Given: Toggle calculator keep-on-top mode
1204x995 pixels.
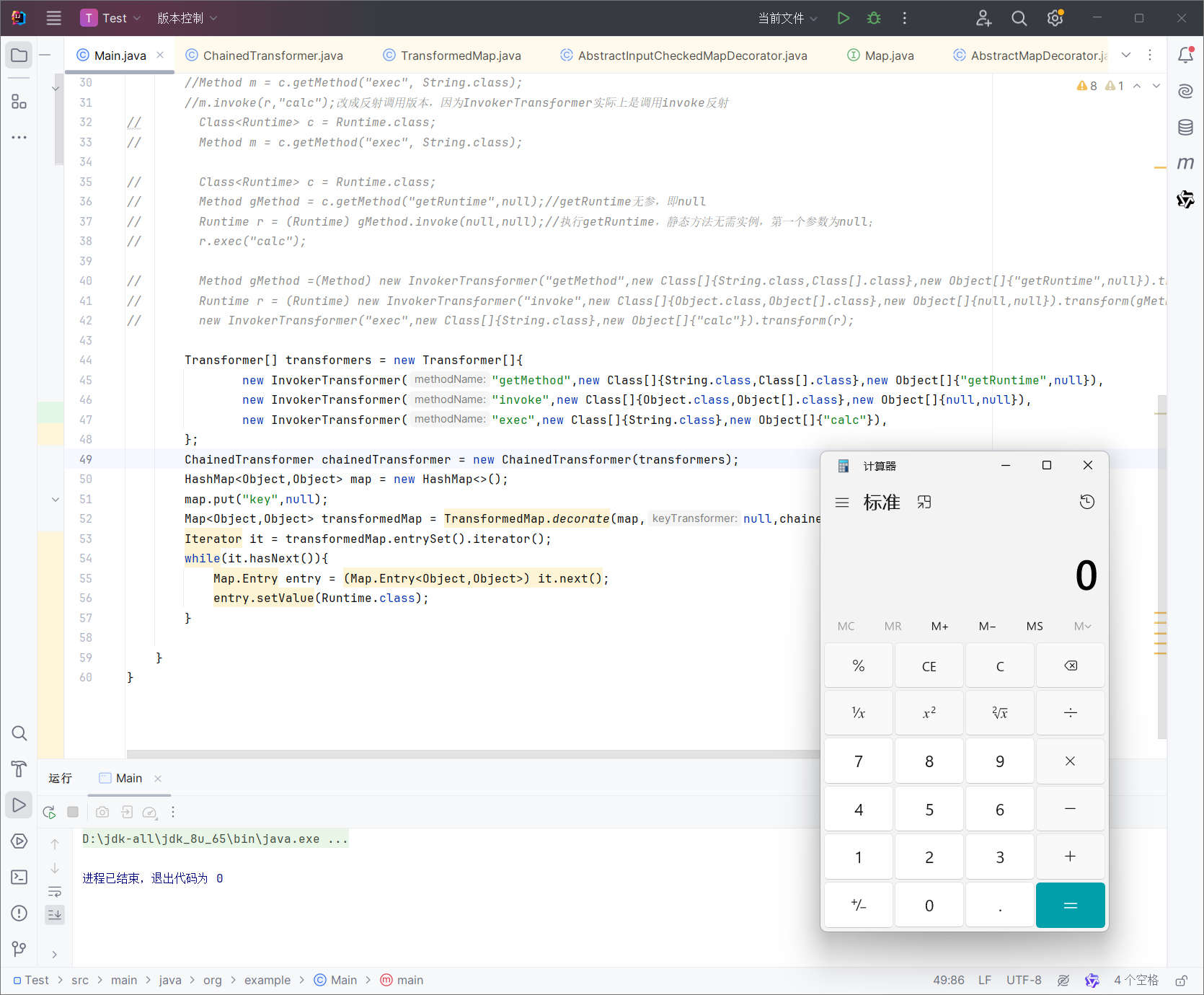Looking at the screenshot, I should click(924, 502).
